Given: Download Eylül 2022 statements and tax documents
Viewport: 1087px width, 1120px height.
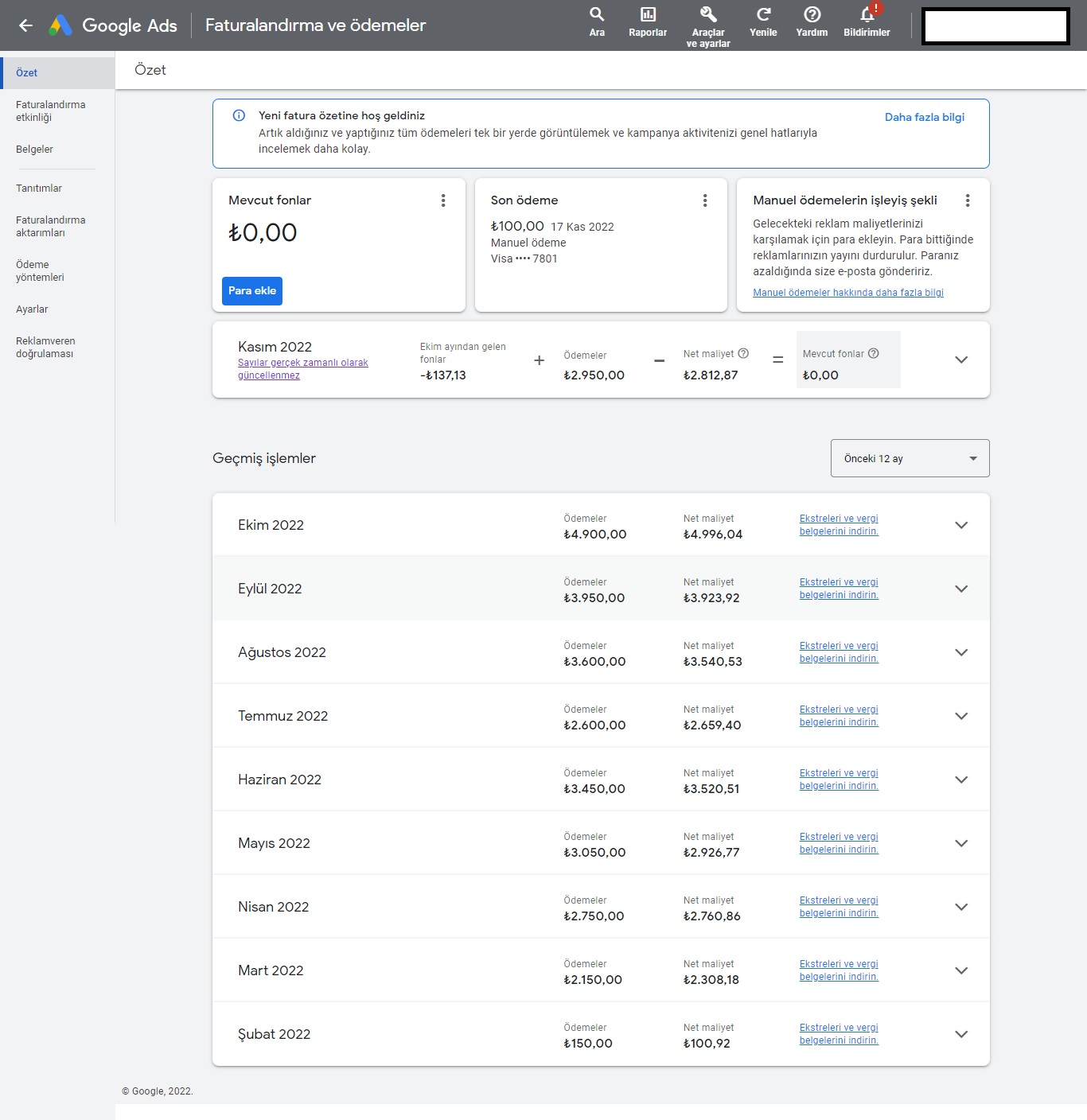Looking at the screenshot, I should (839, 589).
